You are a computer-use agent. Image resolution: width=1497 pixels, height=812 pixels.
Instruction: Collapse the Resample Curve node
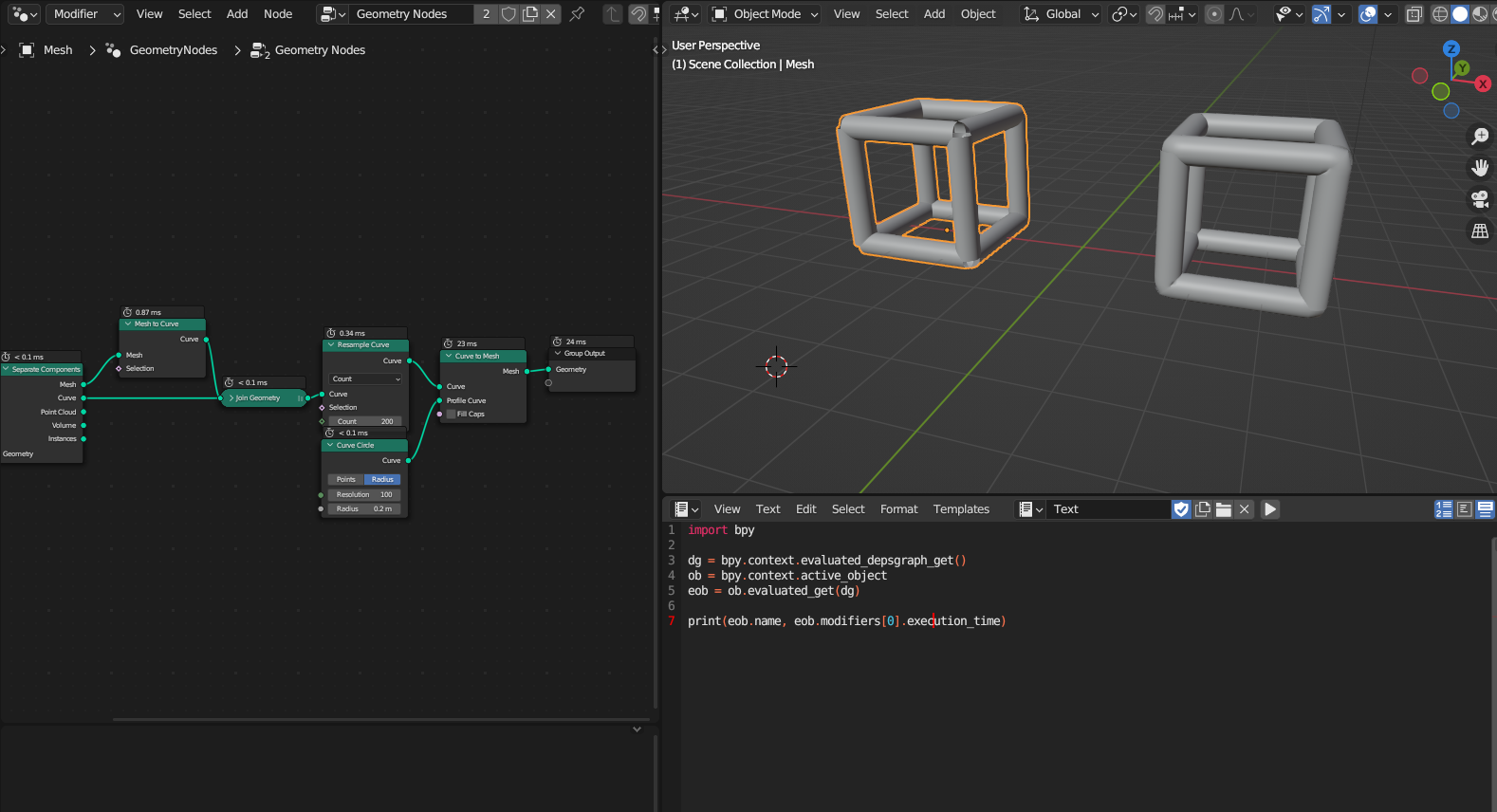(x=331, y=345)
